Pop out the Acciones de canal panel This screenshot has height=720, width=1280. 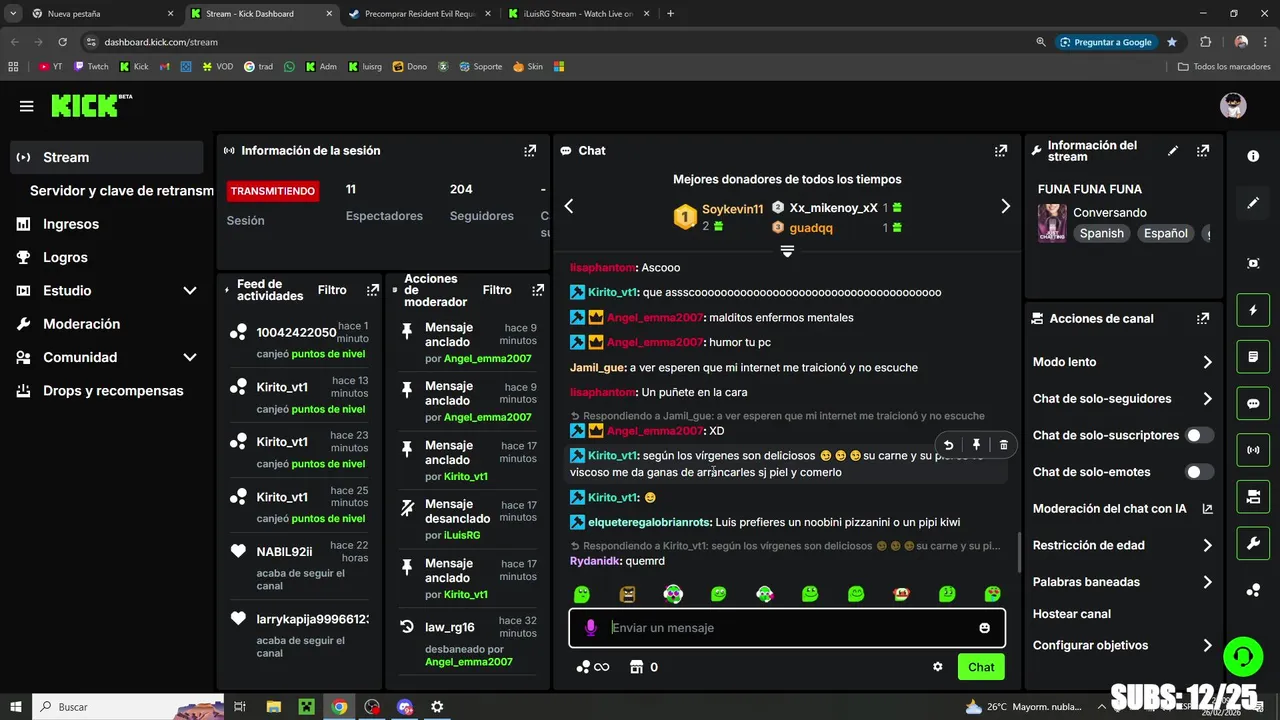pos(1203,319)
